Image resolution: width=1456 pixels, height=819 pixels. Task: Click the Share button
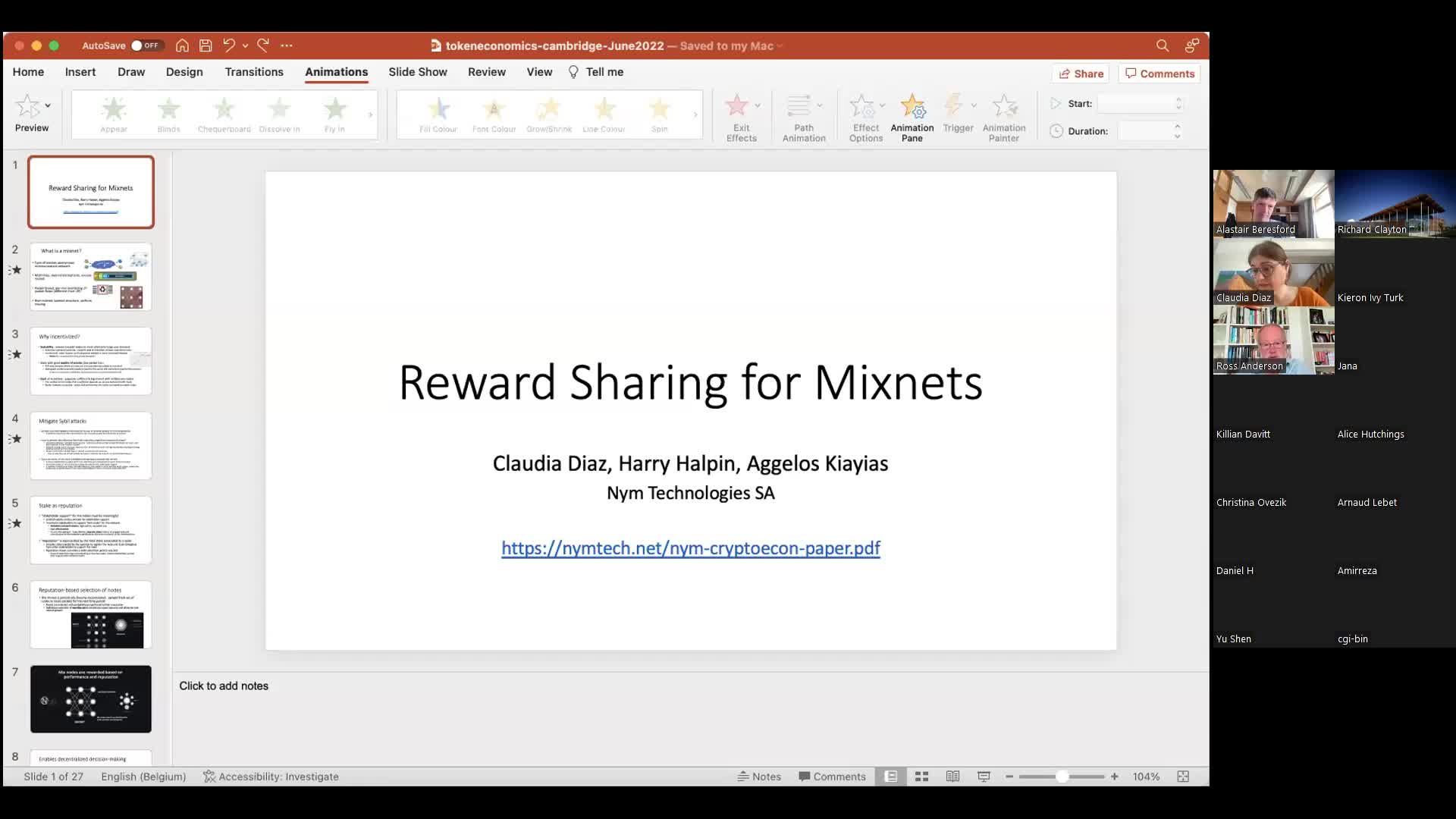pyautogui.click(x=1081, y=74)
